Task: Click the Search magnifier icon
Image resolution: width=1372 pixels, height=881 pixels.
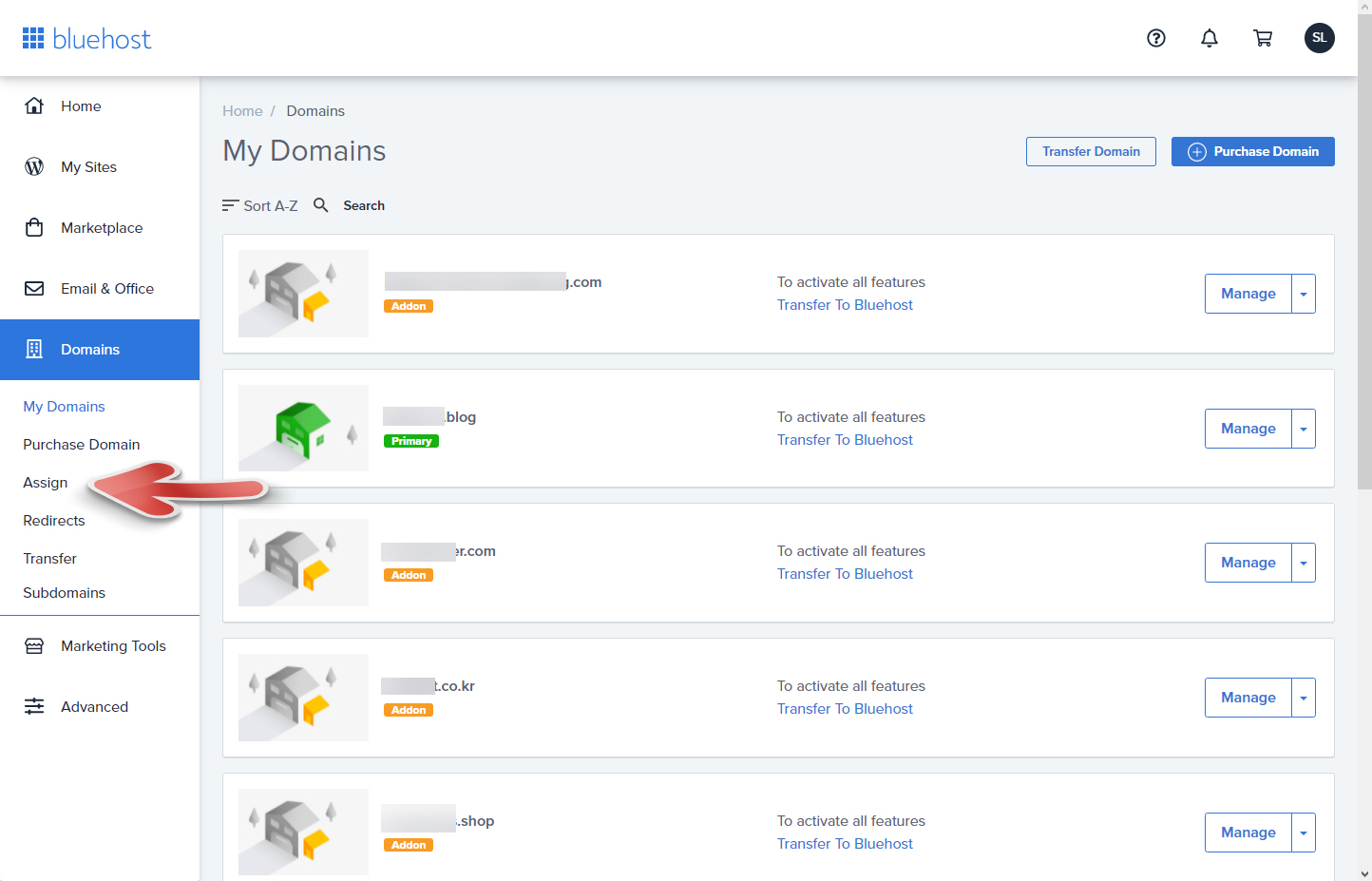Action: (x=321, y=205)
